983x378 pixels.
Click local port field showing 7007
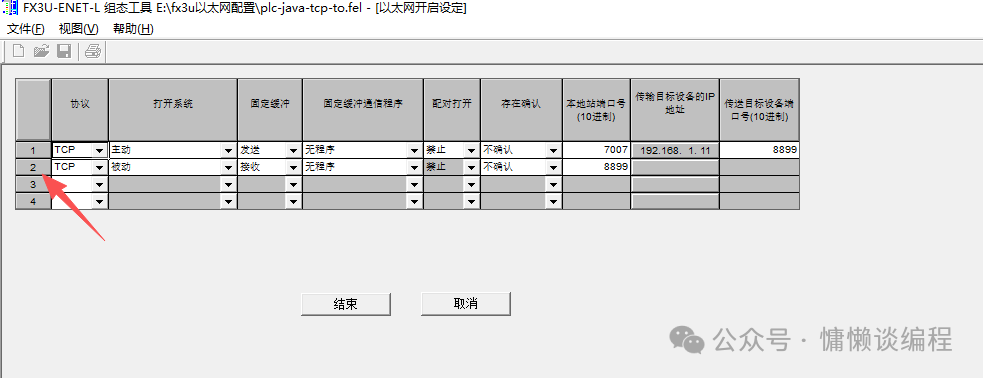pyautogui.click(x=596, y=150)
